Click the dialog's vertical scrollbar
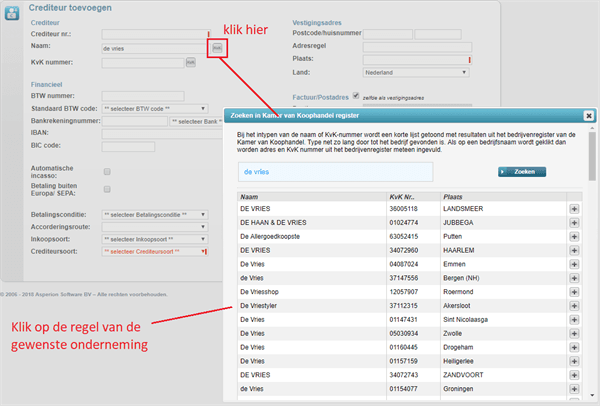Viewport: 600px width, 406px height. (x=592, y=157)
